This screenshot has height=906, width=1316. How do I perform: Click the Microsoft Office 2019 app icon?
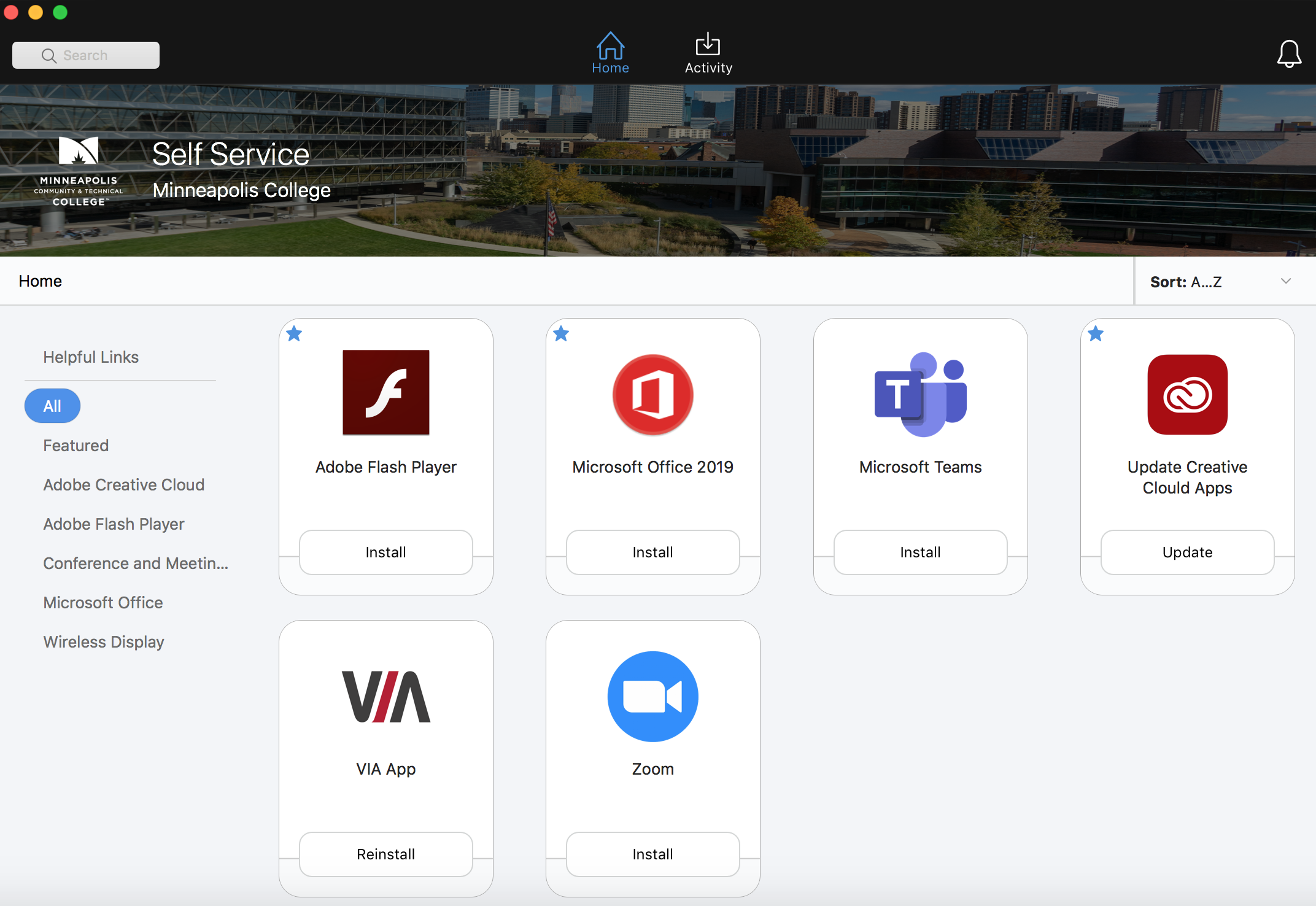(x=653, y=395)
